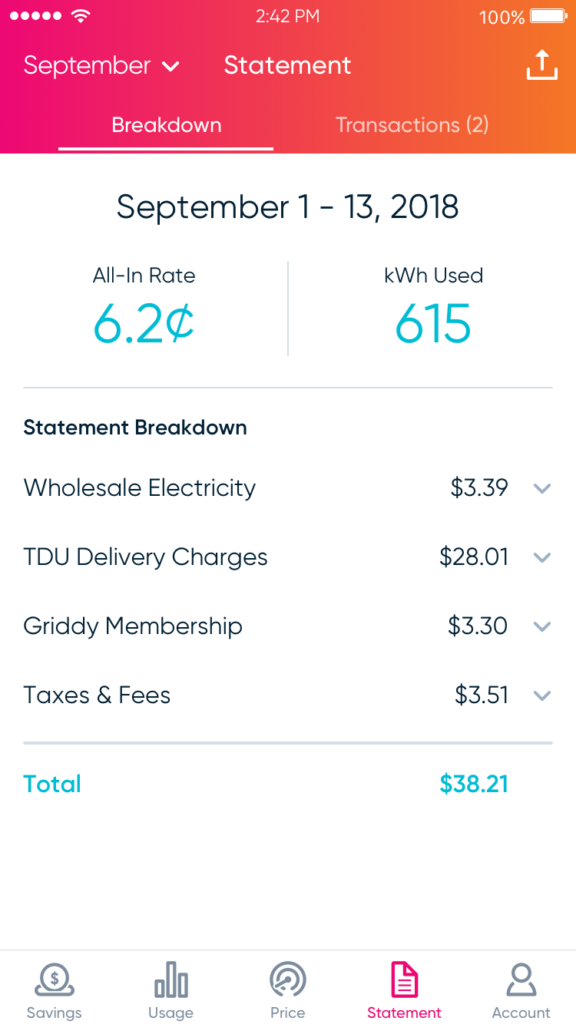Select the Breakdown tab

coord(166,125)
